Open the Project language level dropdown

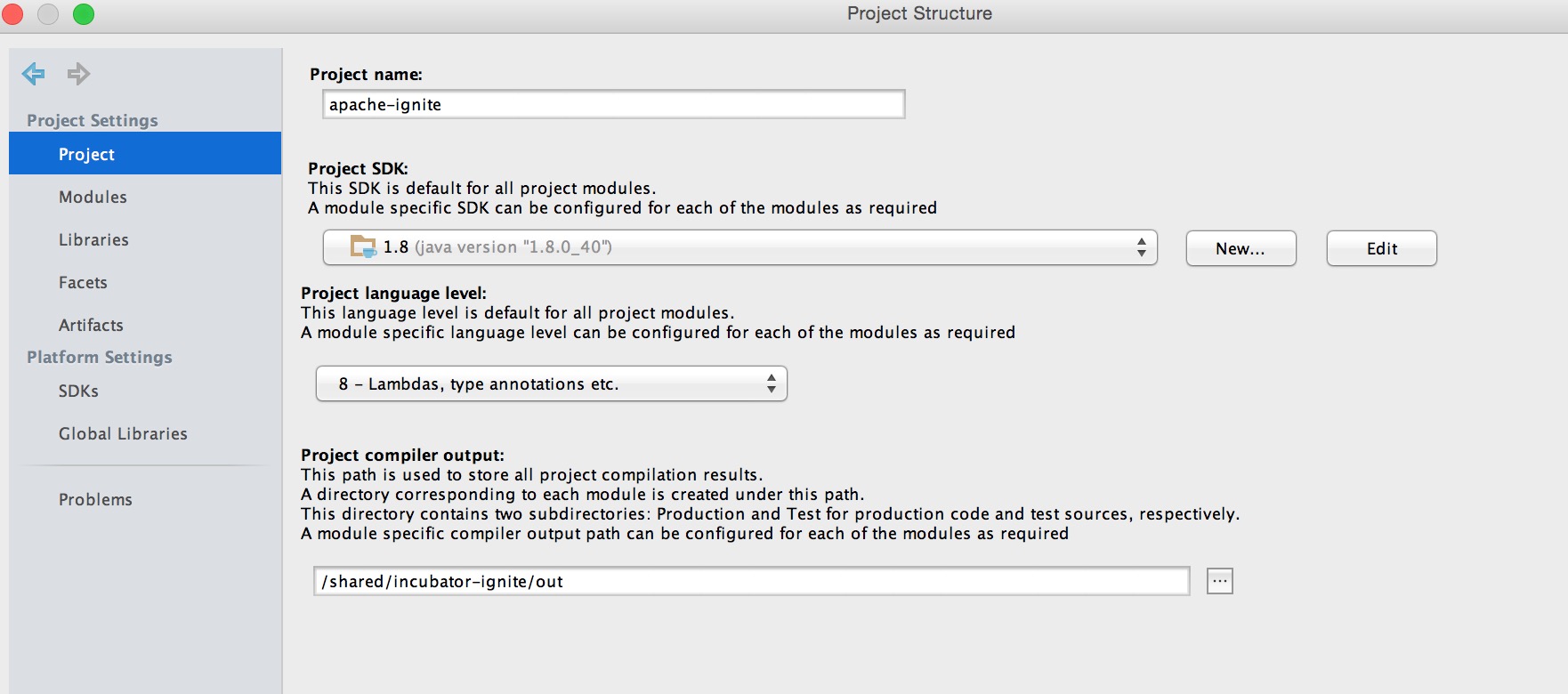pyautogui.click(x=551, y=383)
